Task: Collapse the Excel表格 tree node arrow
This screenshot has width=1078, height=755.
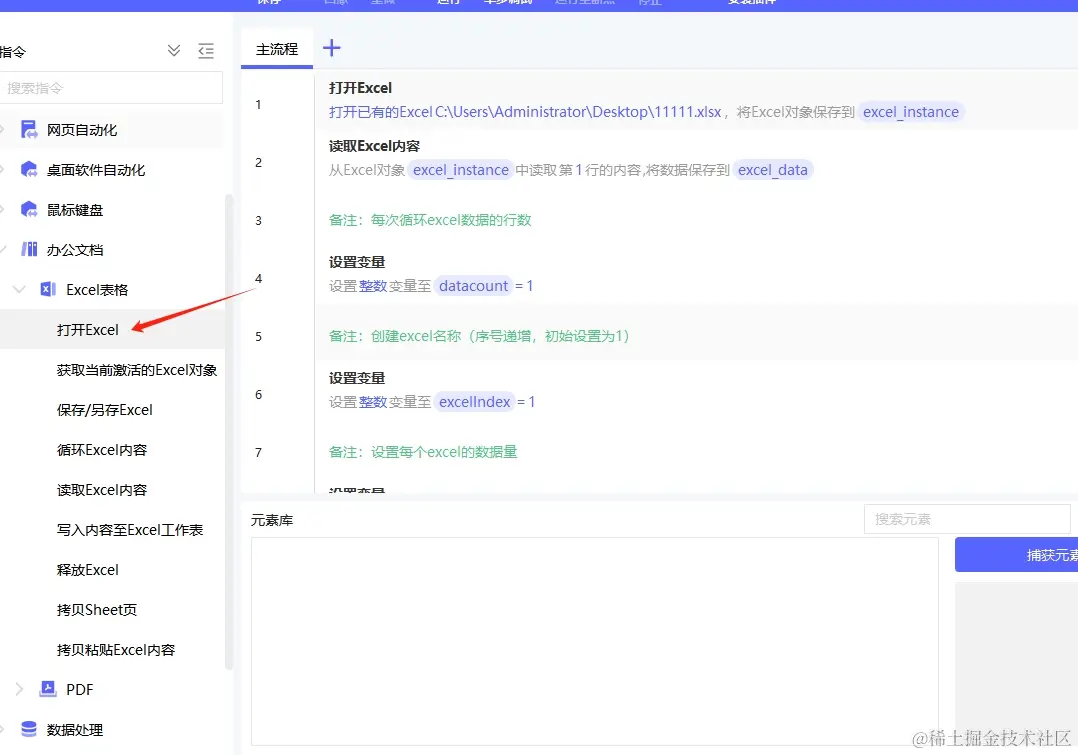Action: [19, 289]
